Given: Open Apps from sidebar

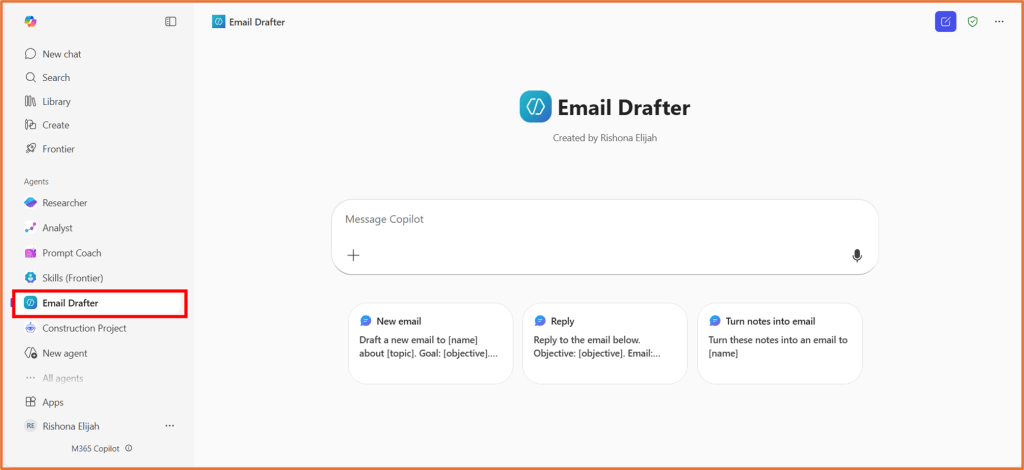Looking at the screenshot, I should point(52,402).
